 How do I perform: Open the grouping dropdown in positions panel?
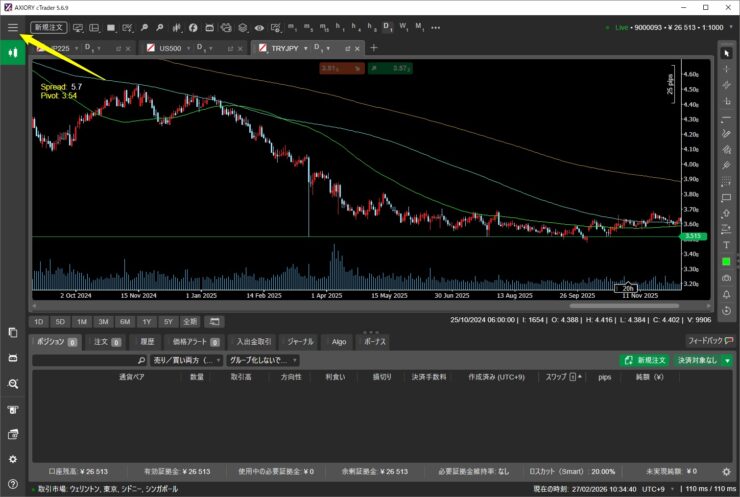tap(263, 360)
